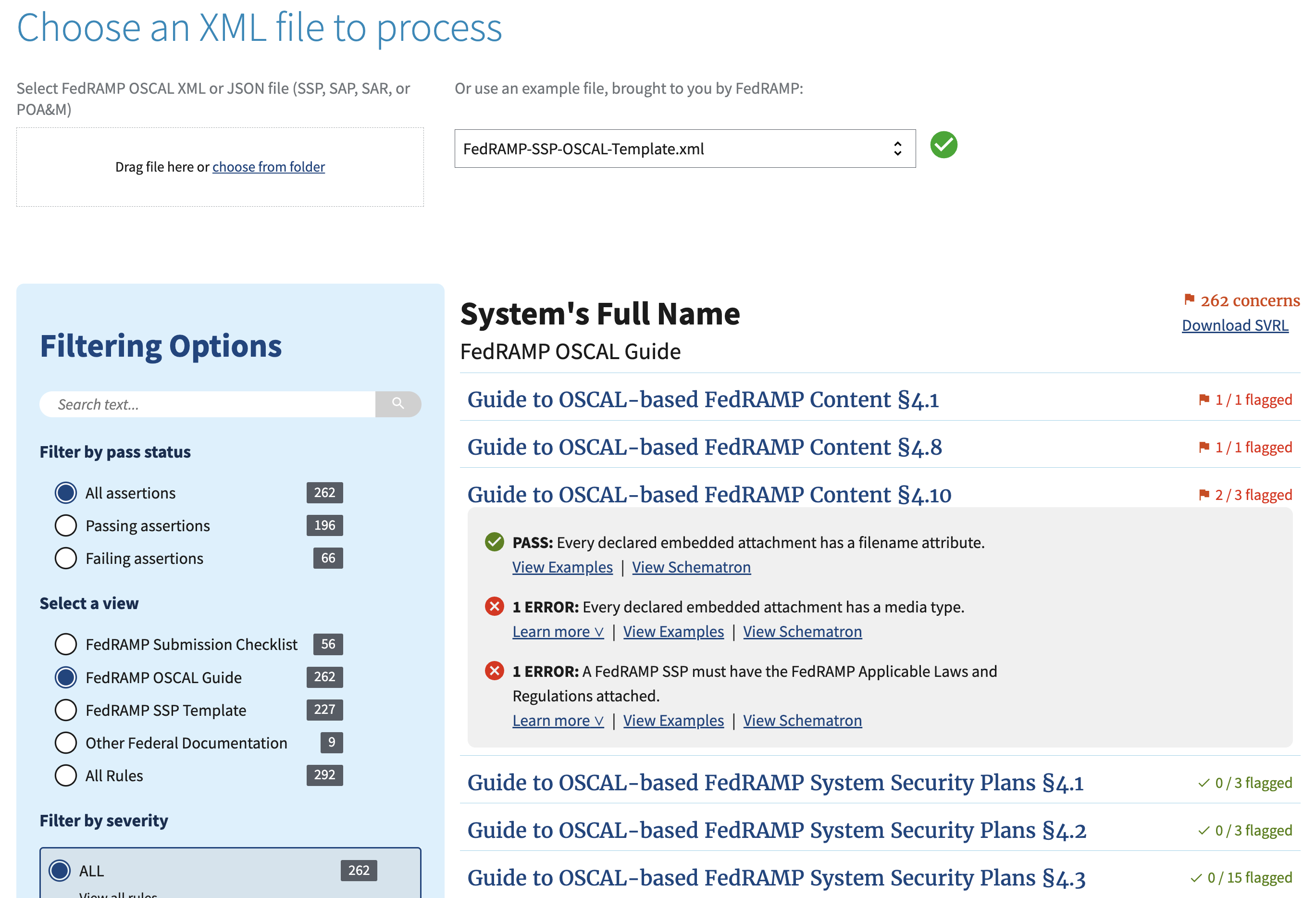Click the Download SVRL link

pyautogui.click(x=1234, y=325)
